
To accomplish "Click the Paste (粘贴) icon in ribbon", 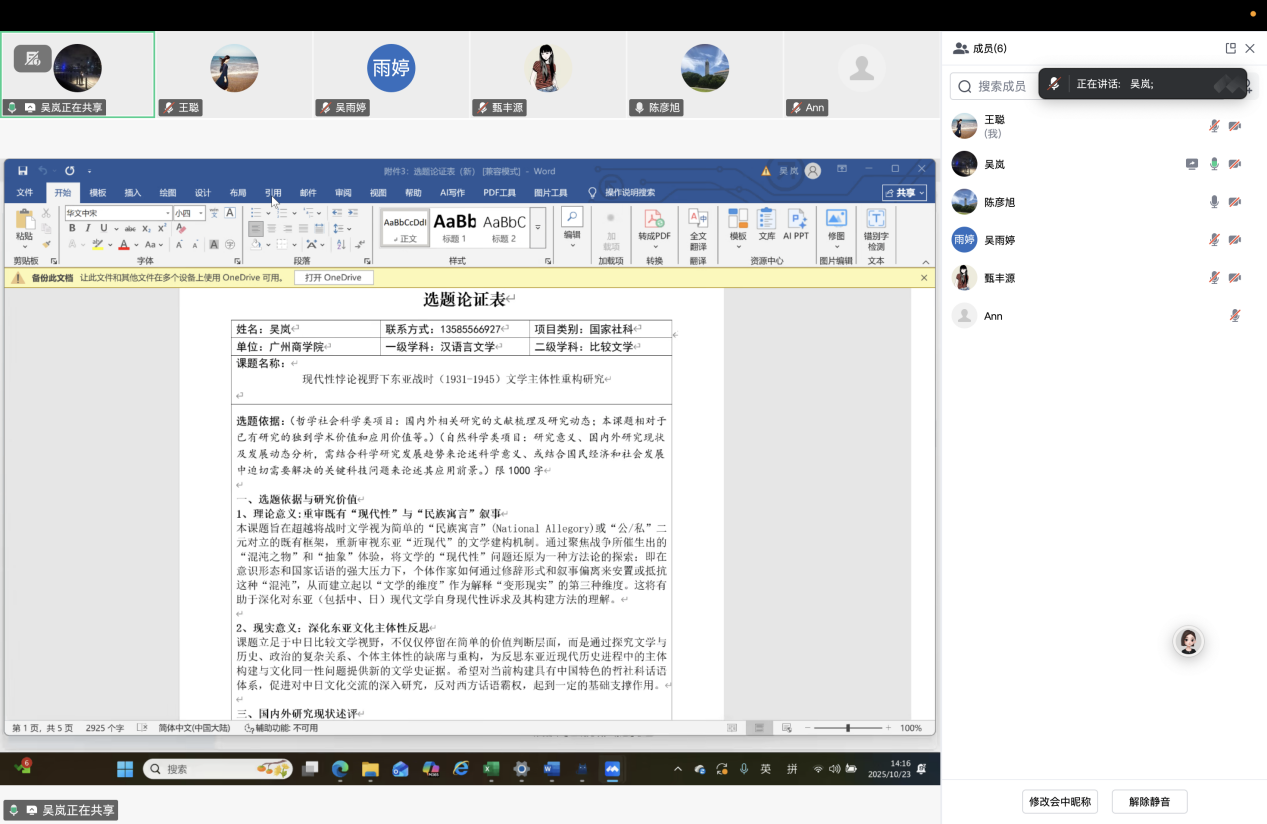I will [24, 227].
